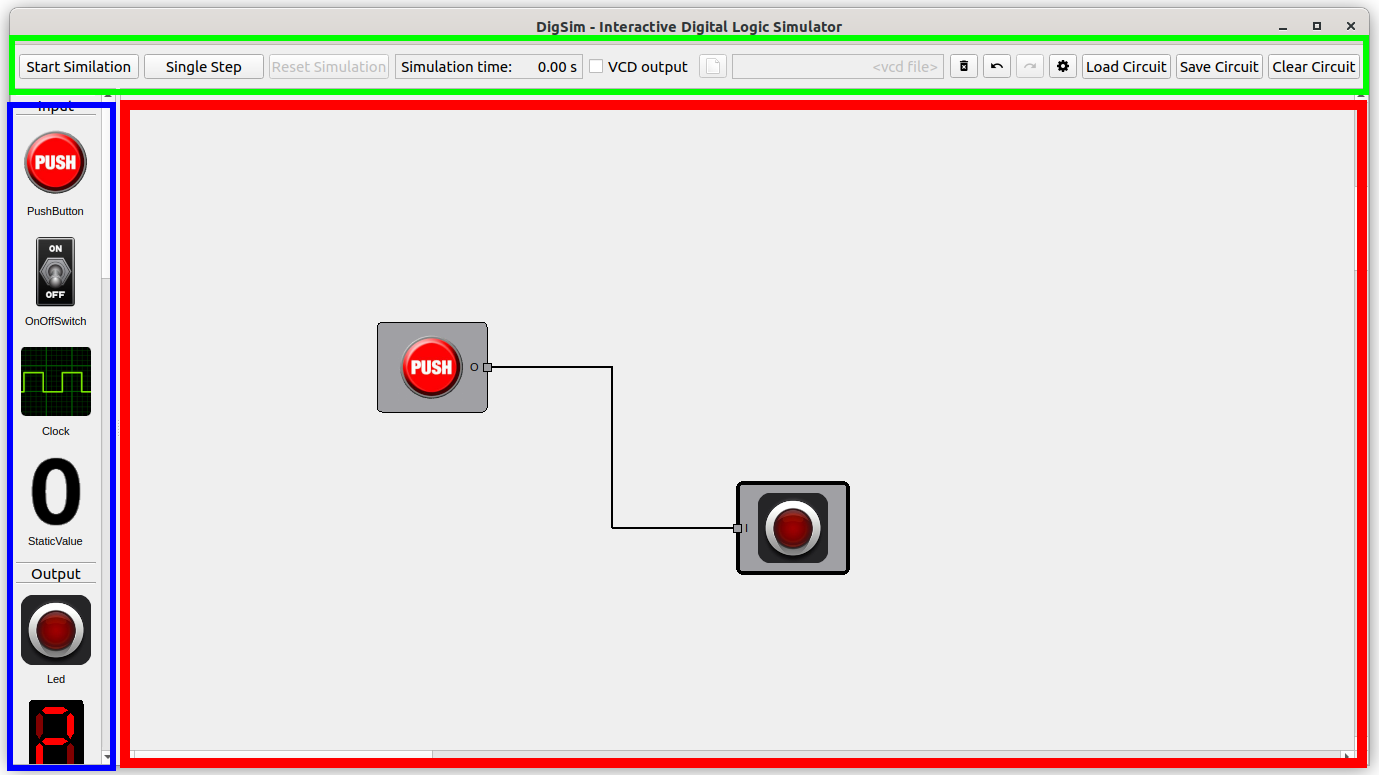The image size is (1379, 775).
Task: Click the output port of the canvas PushButton
Action: pos(487,367)
